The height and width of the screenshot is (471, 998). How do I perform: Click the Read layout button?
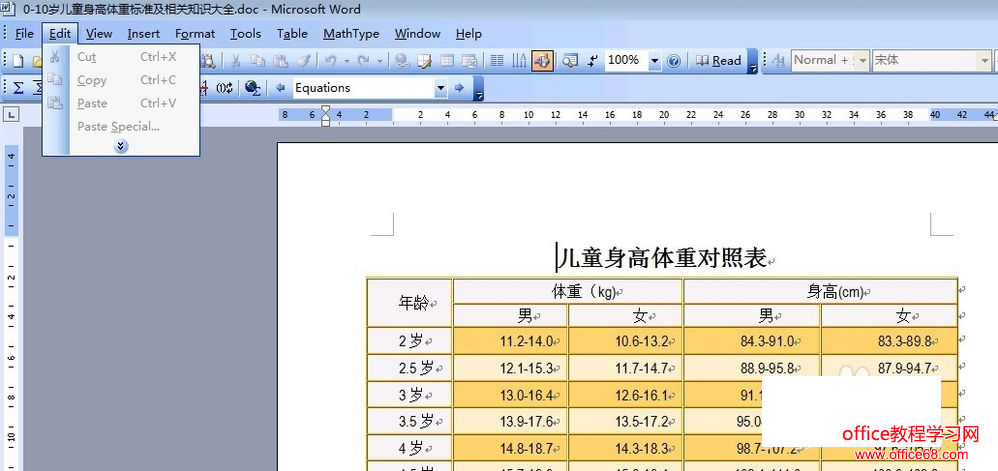coord(719,61)
